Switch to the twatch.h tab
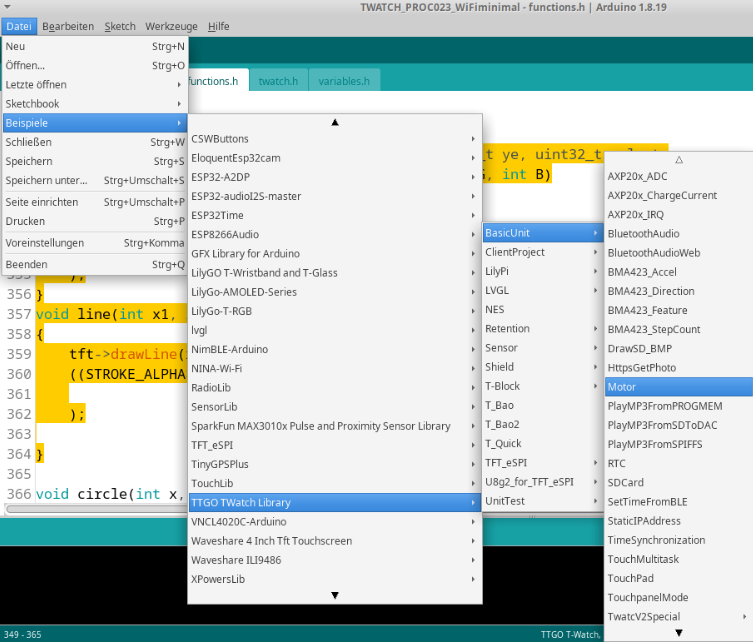The width and height of the screenshot is (753, 642). pos(279,81)
